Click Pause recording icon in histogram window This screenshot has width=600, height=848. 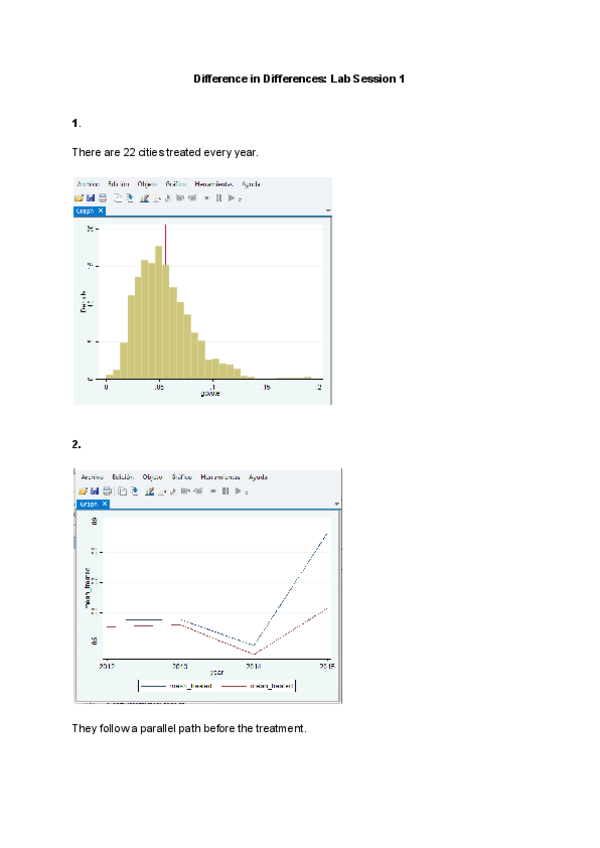click(218, 198)
